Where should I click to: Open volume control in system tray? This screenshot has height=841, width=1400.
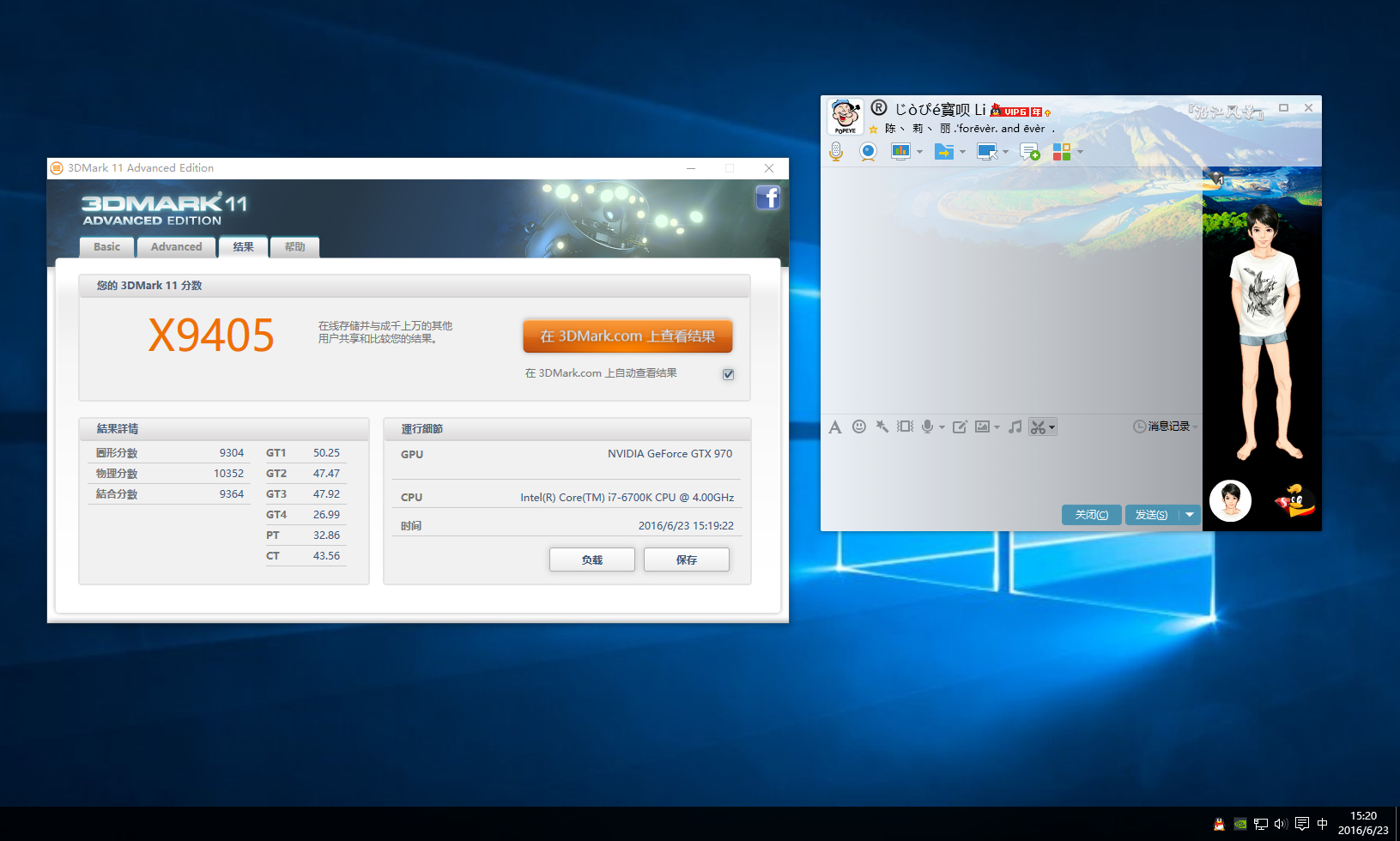pyautogui.click(x=1281, y=824)
